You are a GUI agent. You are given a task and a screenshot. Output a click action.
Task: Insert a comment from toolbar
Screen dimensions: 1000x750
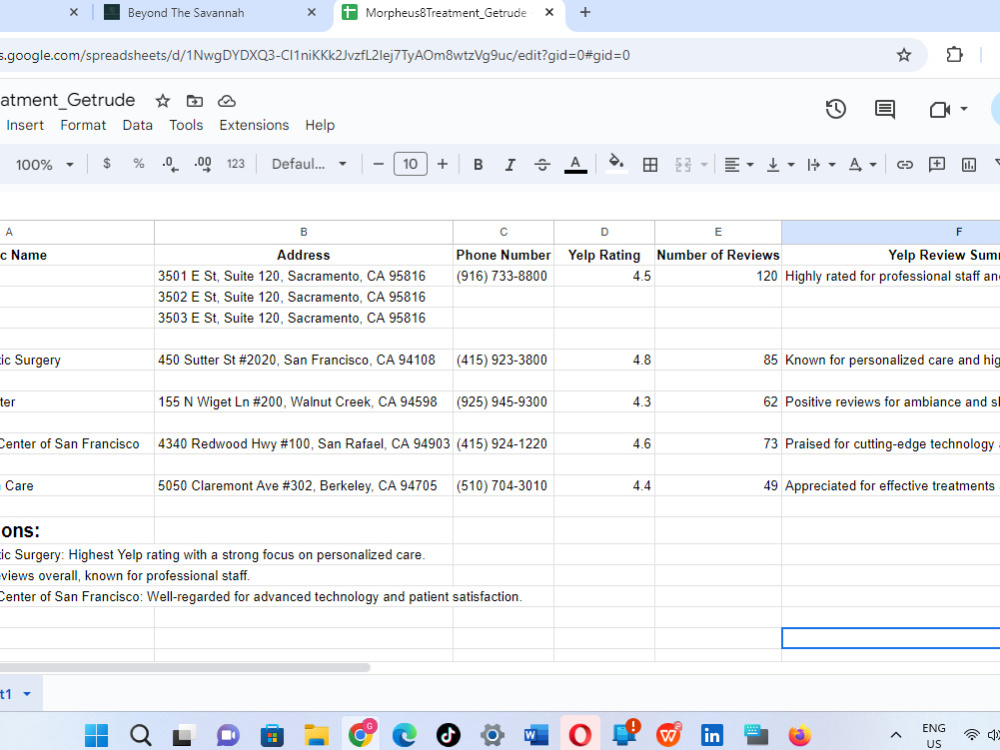936,165
